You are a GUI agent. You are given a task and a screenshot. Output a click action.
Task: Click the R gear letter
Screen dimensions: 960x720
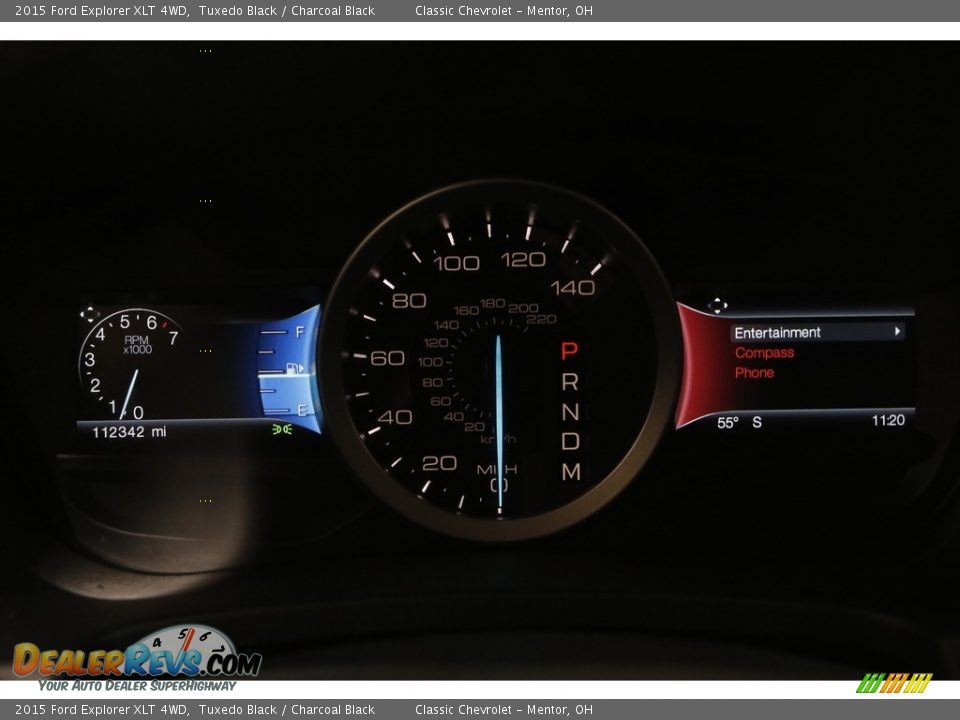click(x=570, y=382)
